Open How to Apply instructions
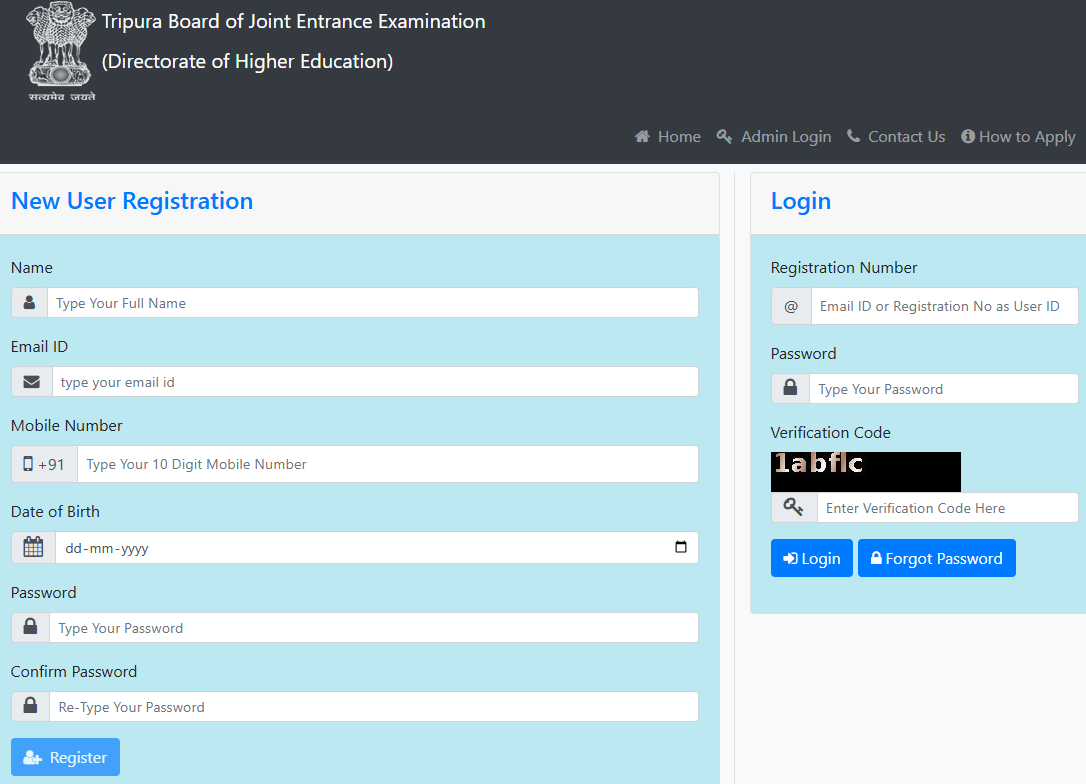Screen dimensions: 1086x784 tap(1018, 137)
